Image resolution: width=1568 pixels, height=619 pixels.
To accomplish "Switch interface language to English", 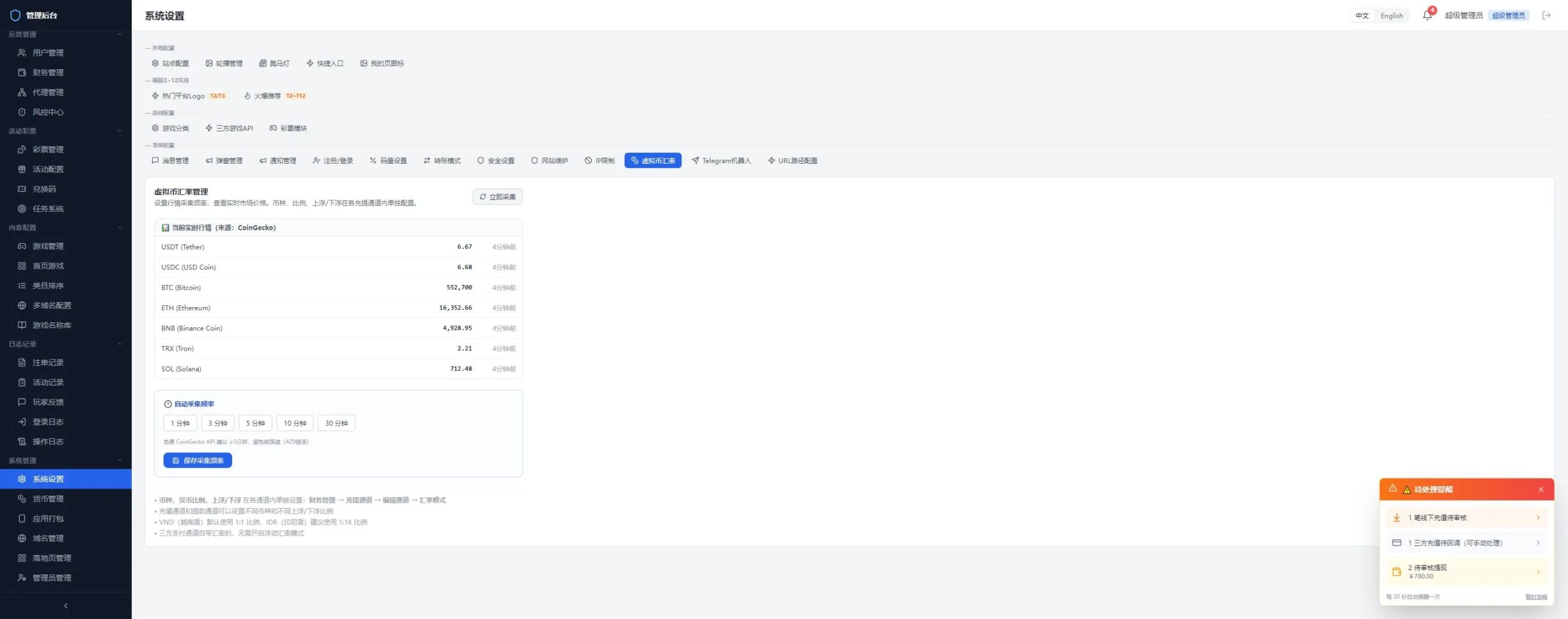I will [1392, 15].
